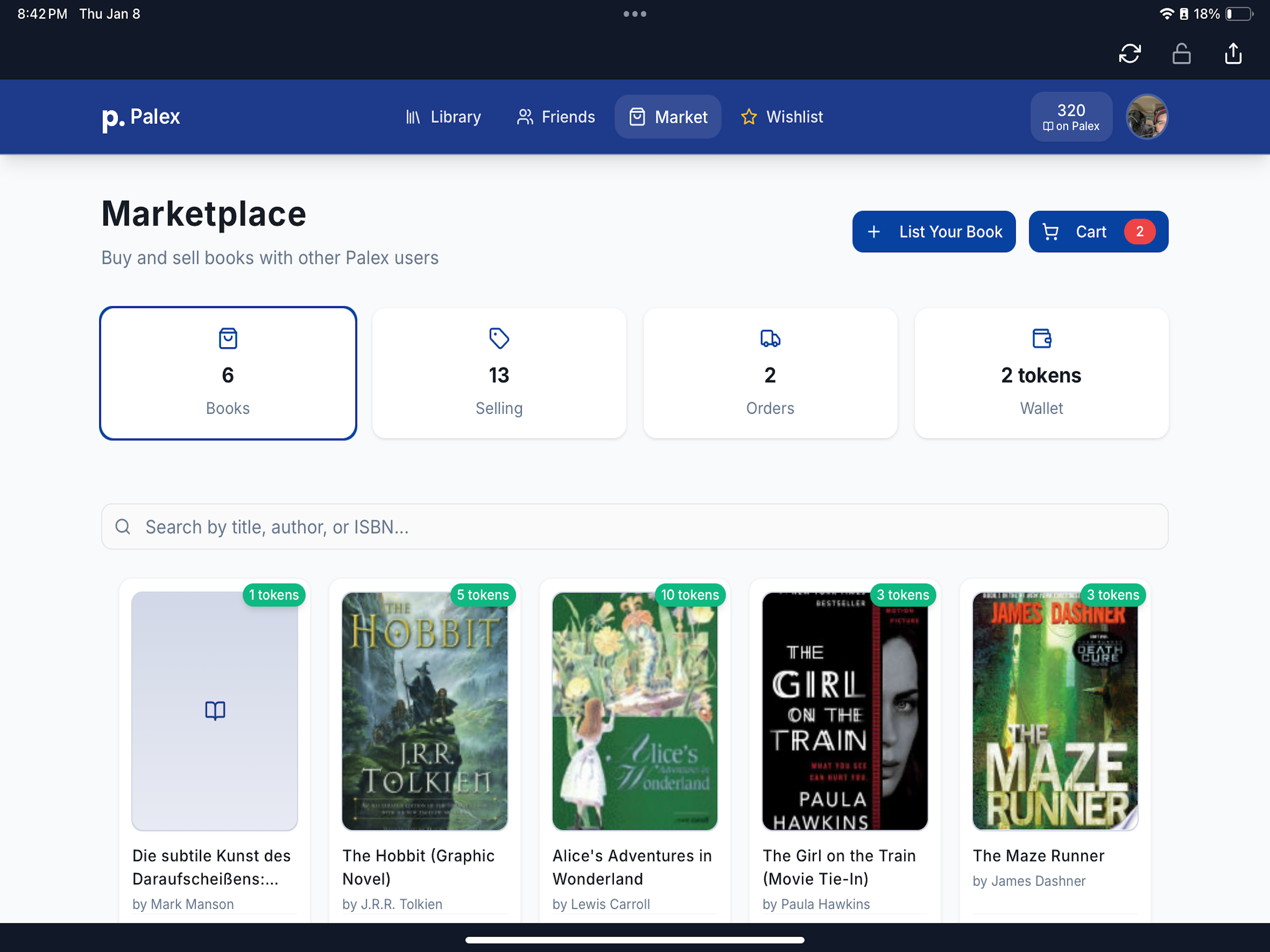
Task: Click the Palex logo
Action: pyautogui.click(x=141, y=117)
